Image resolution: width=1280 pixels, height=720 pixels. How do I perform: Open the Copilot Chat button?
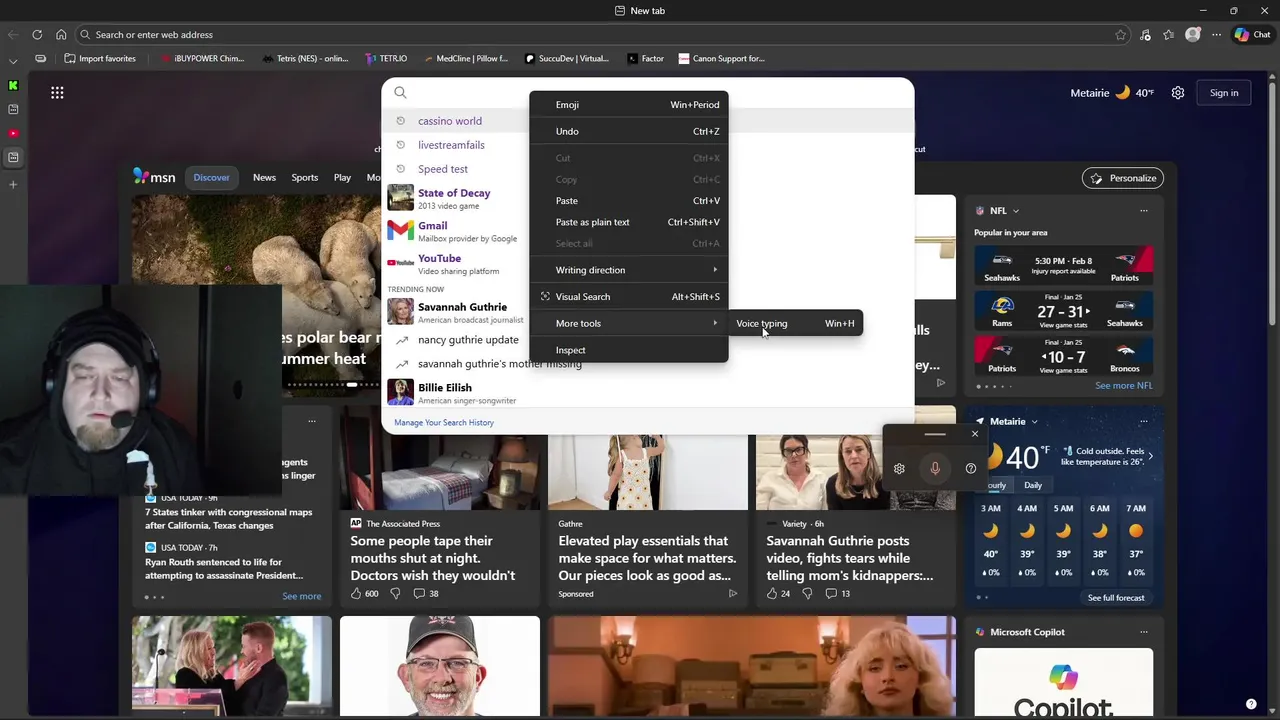pos(1253,34)
